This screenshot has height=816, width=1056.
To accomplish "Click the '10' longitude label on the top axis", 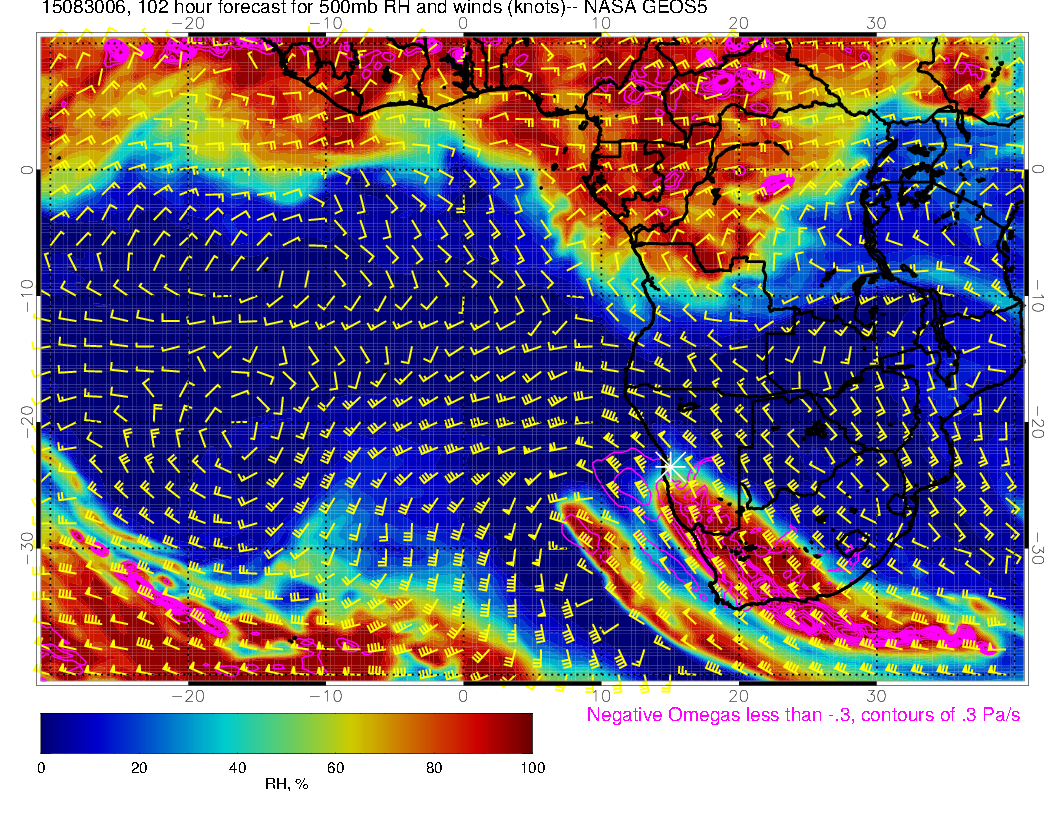I will (x=601, y=23).
